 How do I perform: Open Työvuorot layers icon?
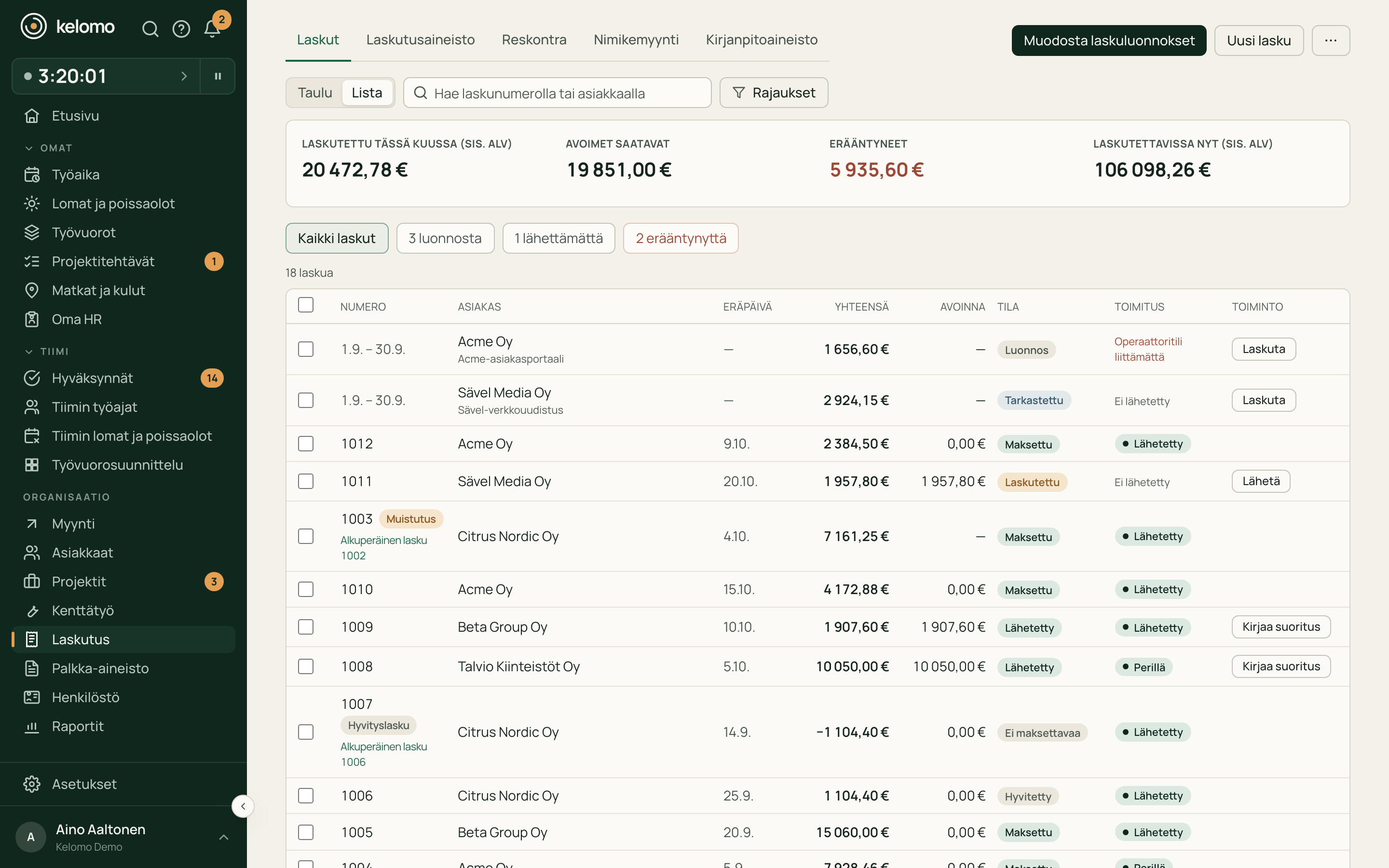tap(32, 232)
